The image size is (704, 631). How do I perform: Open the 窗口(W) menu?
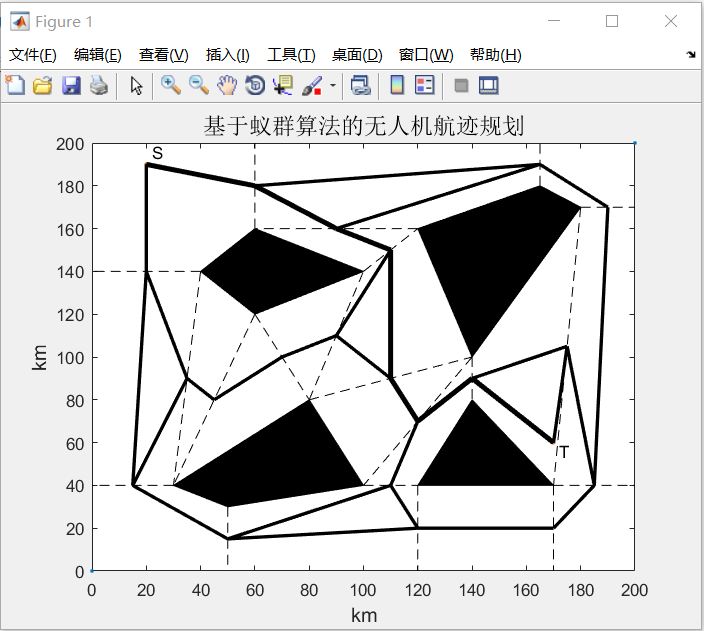426,55
